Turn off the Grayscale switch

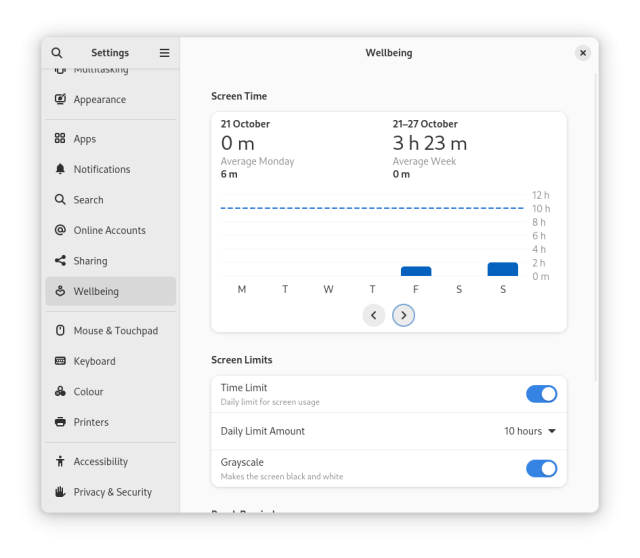pyautogui.click(x=541, y=468)
